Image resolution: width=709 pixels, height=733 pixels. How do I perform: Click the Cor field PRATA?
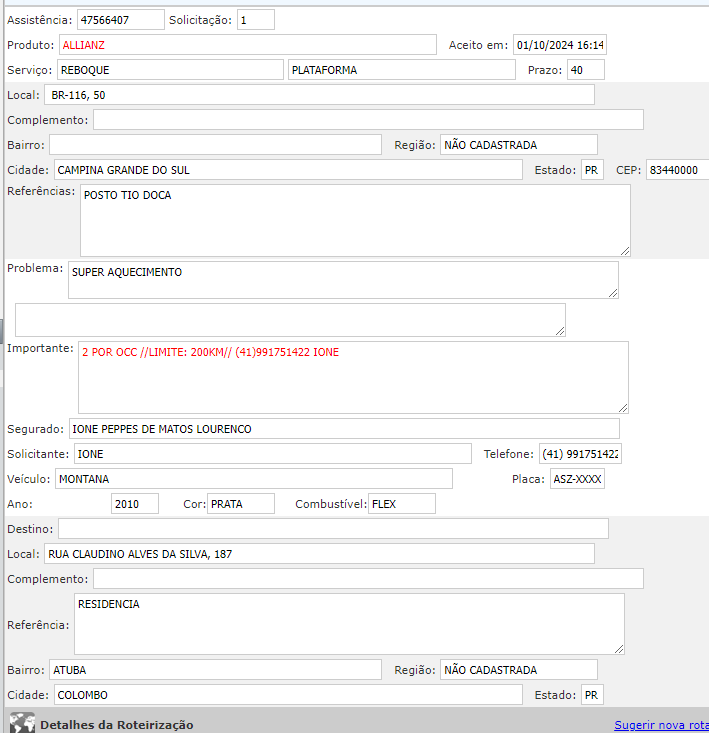click(241, 504)
